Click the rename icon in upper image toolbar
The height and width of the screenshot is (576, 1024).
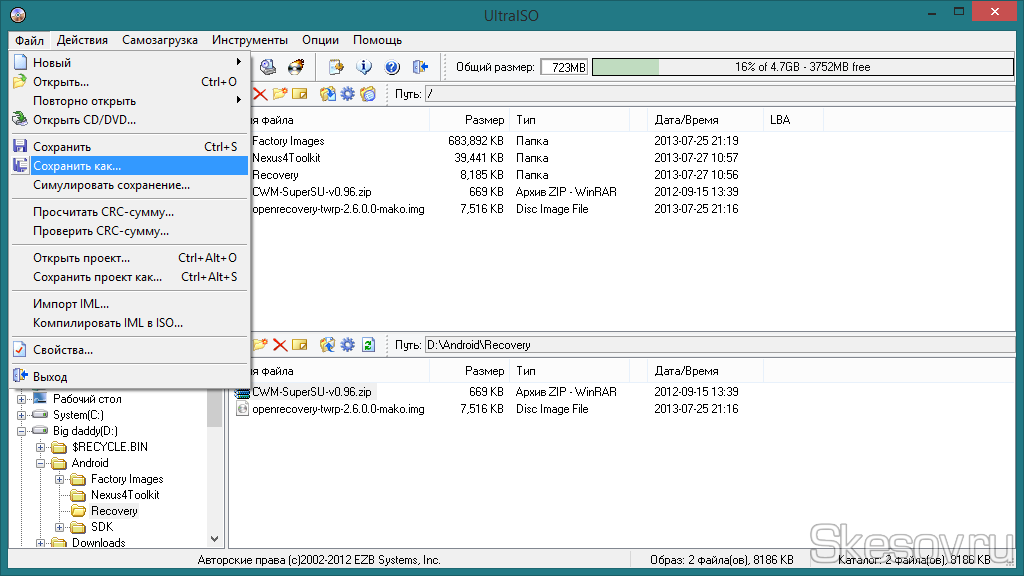coord(300,94)
